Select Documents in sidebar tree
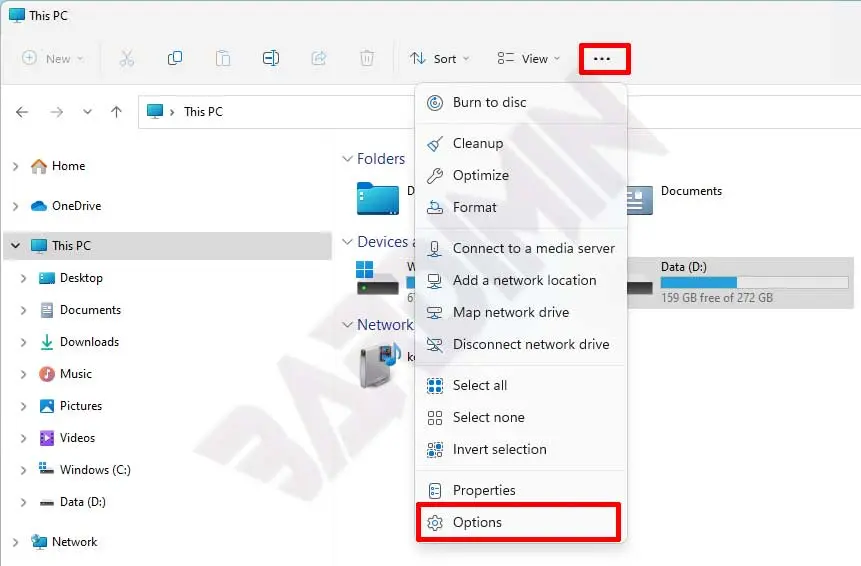The image size is (861, 566). 90,310
